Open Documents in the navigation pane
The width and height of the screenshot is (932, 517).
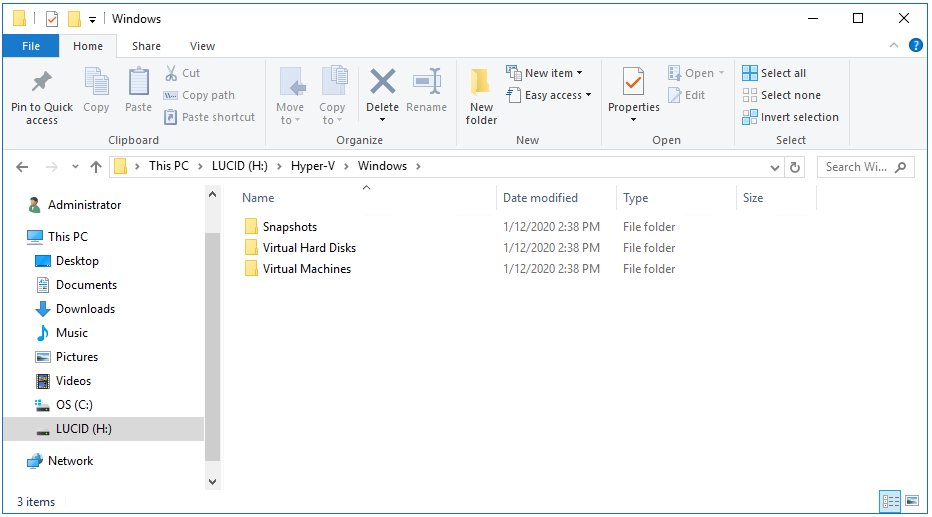(86, 285)
